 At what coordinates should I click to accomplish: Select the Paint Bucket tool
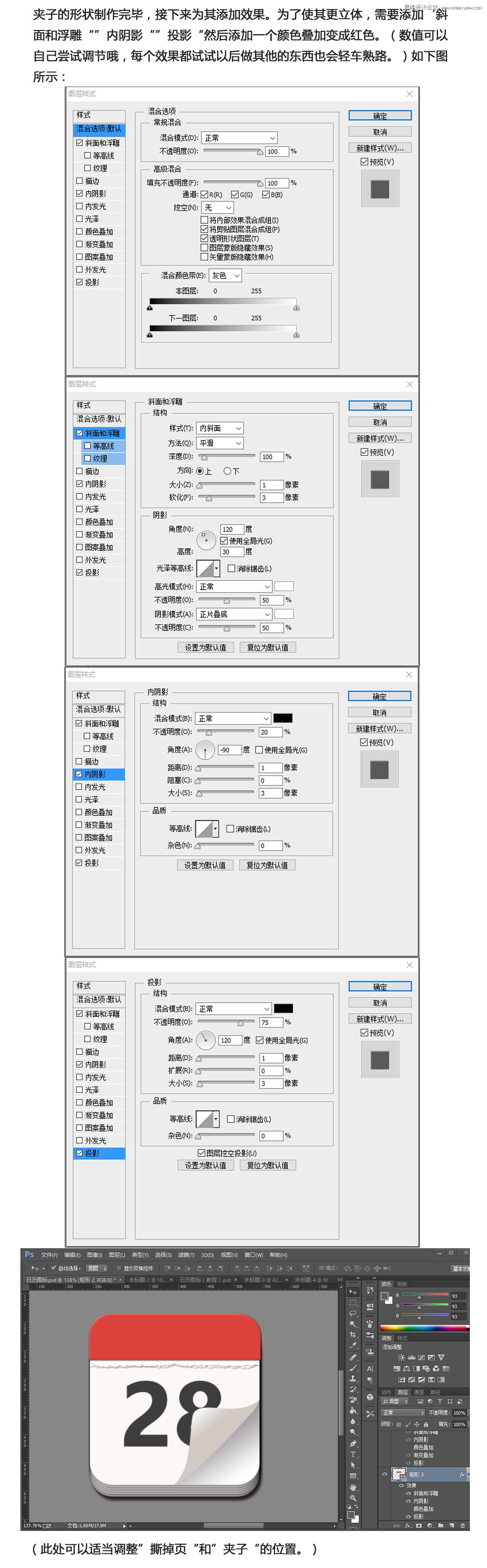tap(353, 1411)
